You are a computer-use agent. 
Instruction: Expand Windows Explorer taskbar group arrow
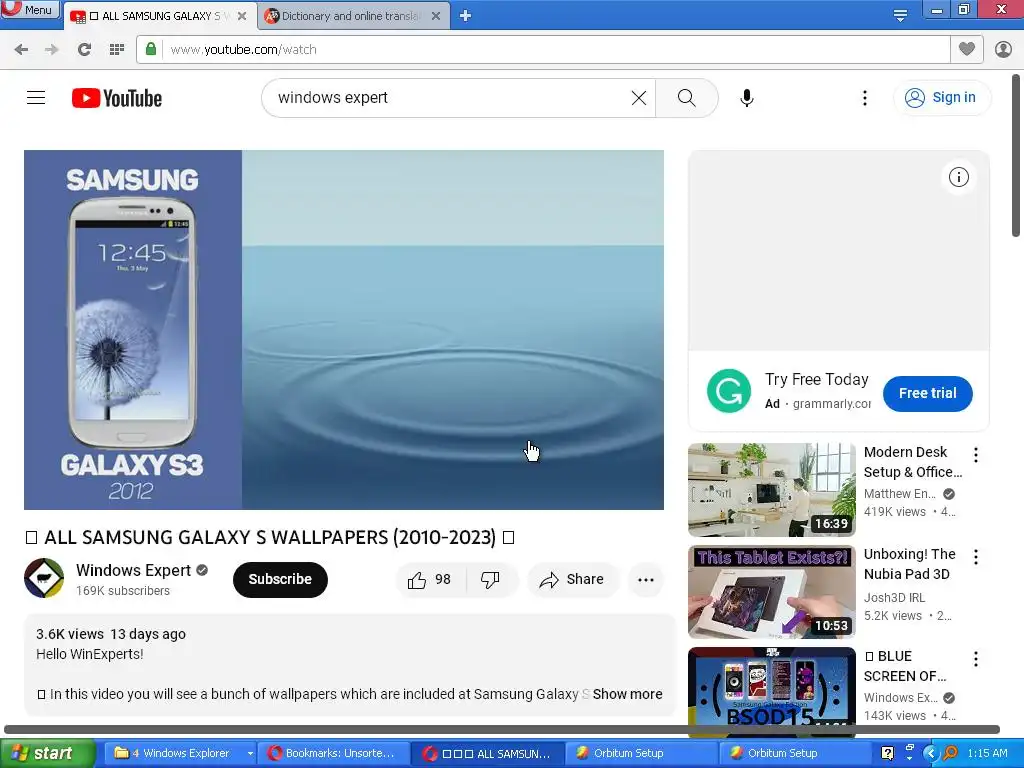click(x=249, y=753)
